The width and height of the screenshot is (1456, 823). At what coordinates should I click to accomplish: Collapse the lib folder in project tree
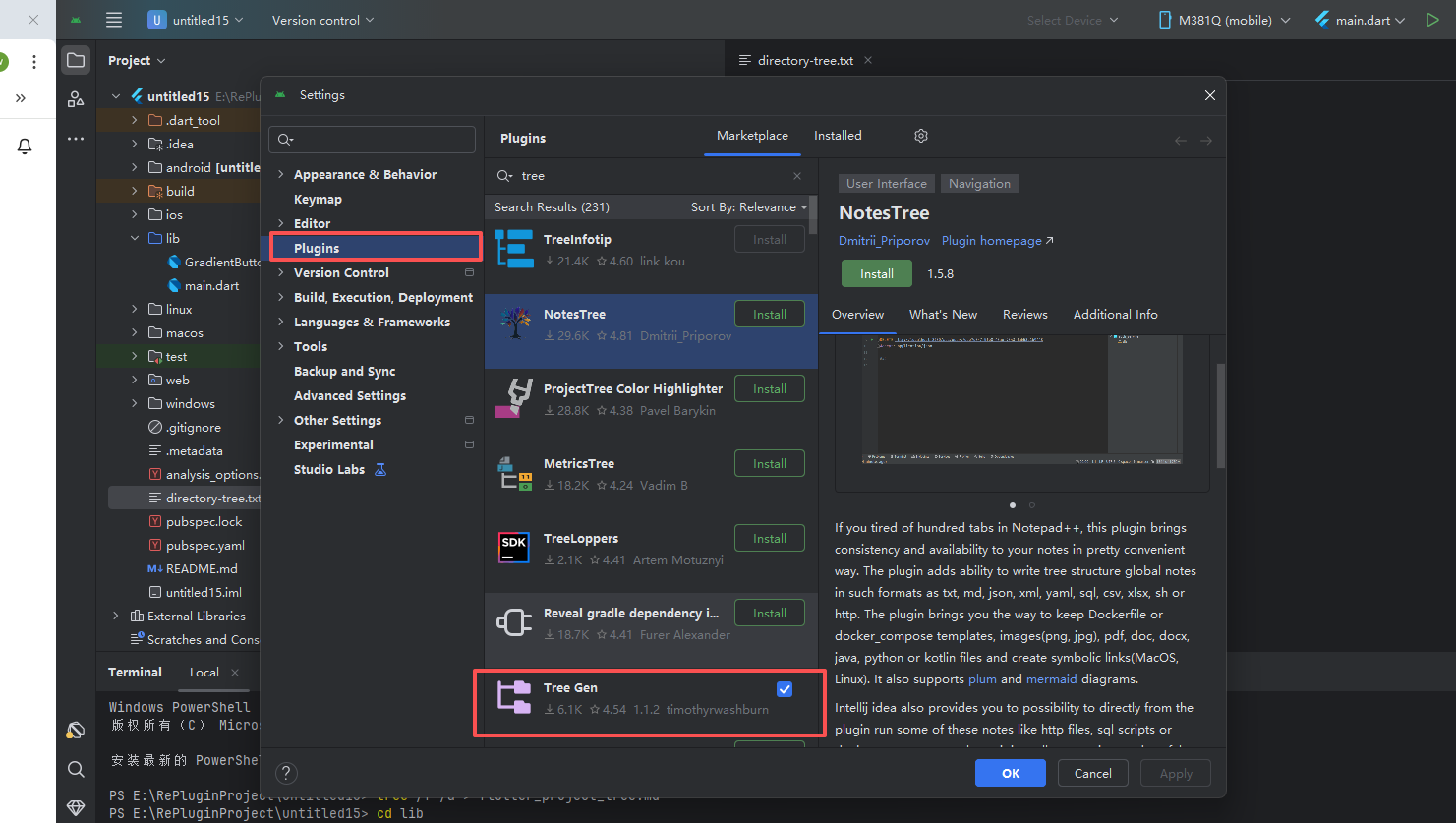click(x=135, y=238)
